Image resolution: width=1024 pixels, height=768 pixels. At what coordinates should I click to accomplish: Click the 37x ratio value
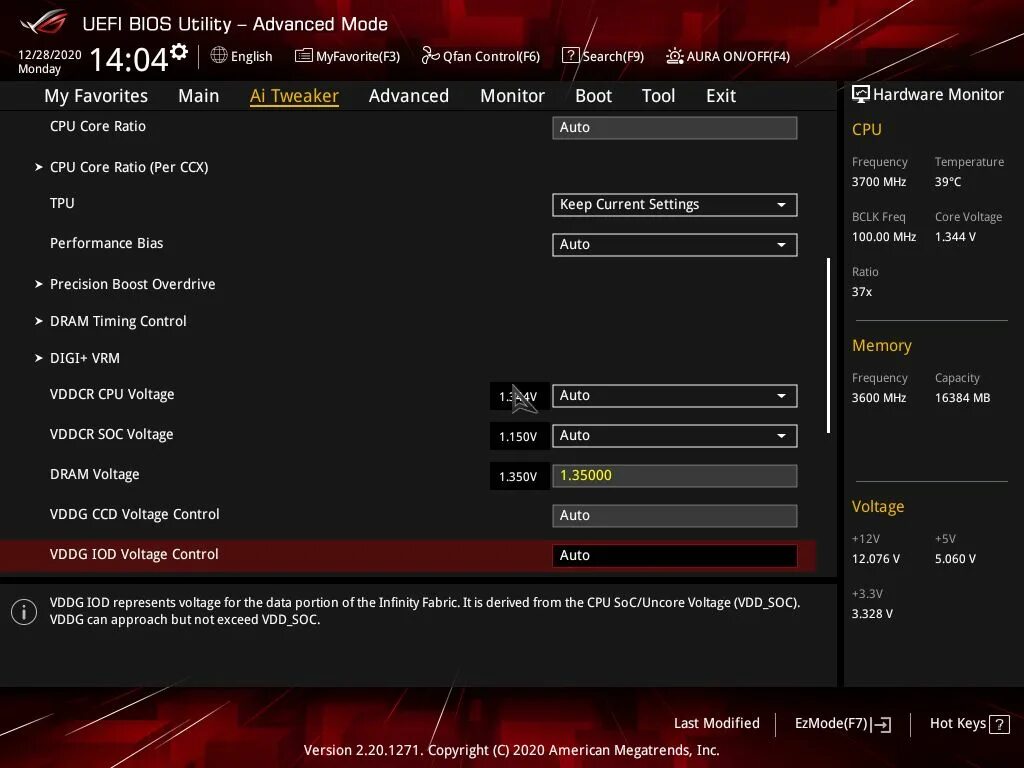click(862, 291)
